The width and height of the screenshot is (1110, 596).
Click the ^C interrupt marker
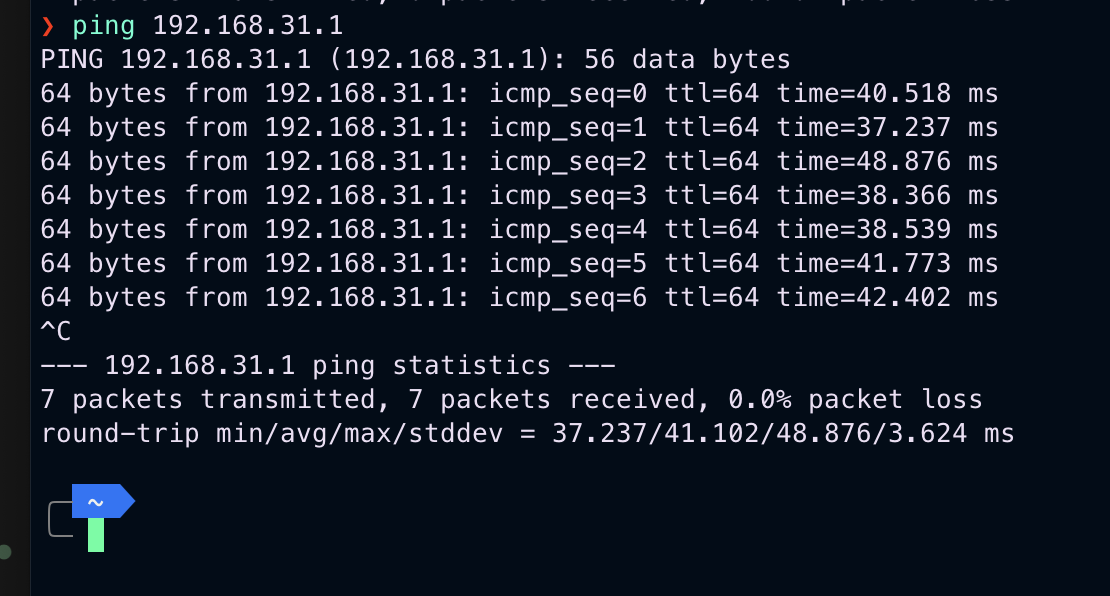[56, 331]
